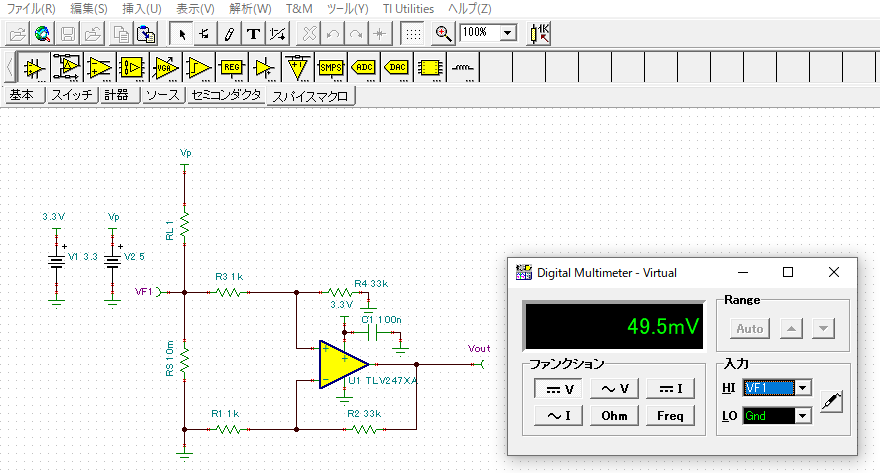Open the 表示(V) menu
The height and width of the screenshot is (473, 880).
pyautogui.click(x=195, y=9)
